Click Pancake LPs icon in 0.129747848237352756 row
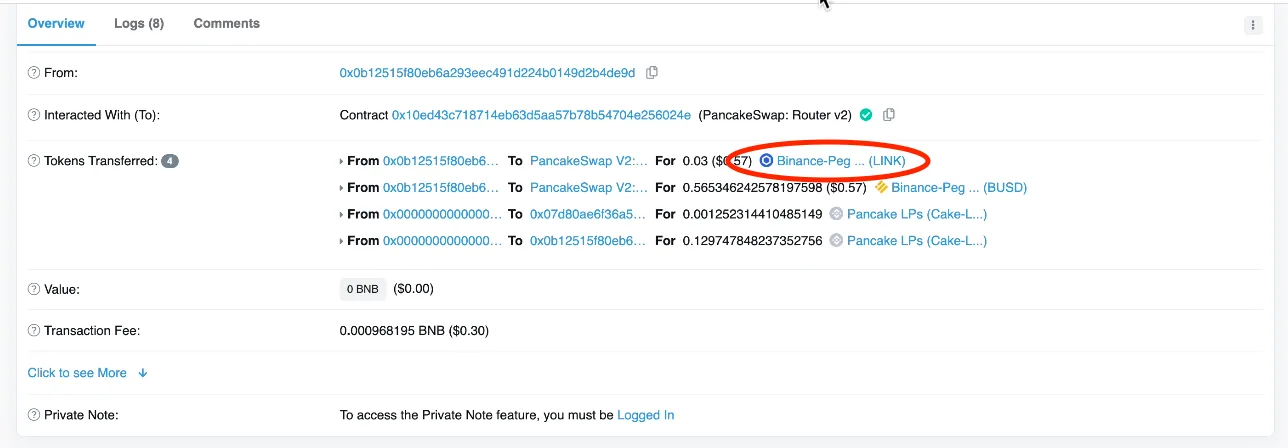 837,241
